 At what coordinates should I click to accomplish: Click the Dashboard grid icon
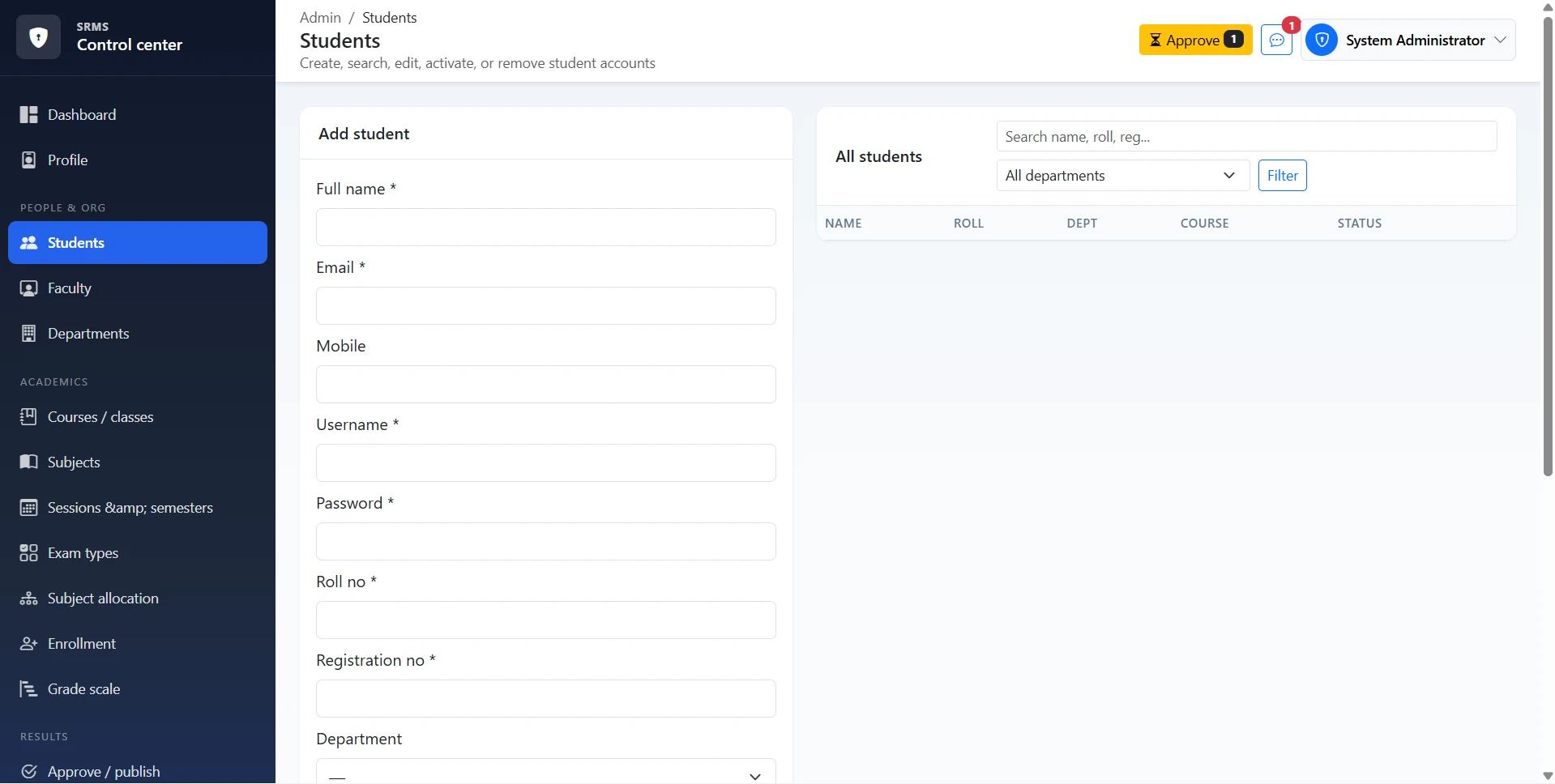point(29,115)
